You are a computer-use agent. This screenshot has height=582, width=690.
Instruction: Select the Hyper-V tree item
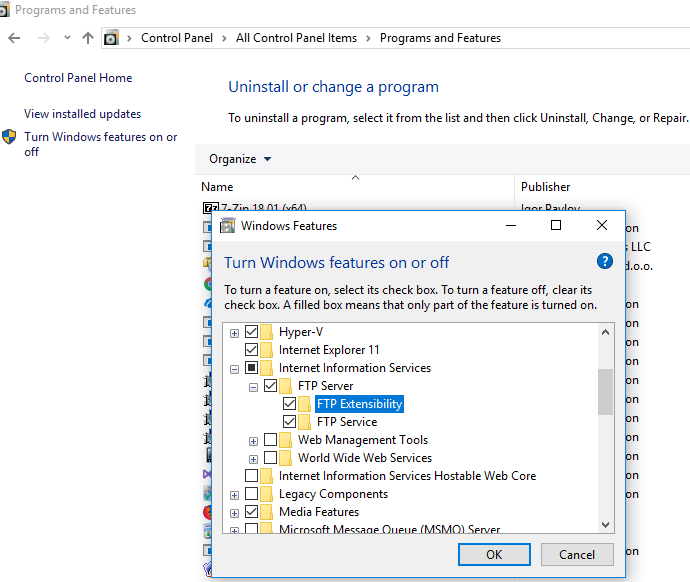[301, 332]
